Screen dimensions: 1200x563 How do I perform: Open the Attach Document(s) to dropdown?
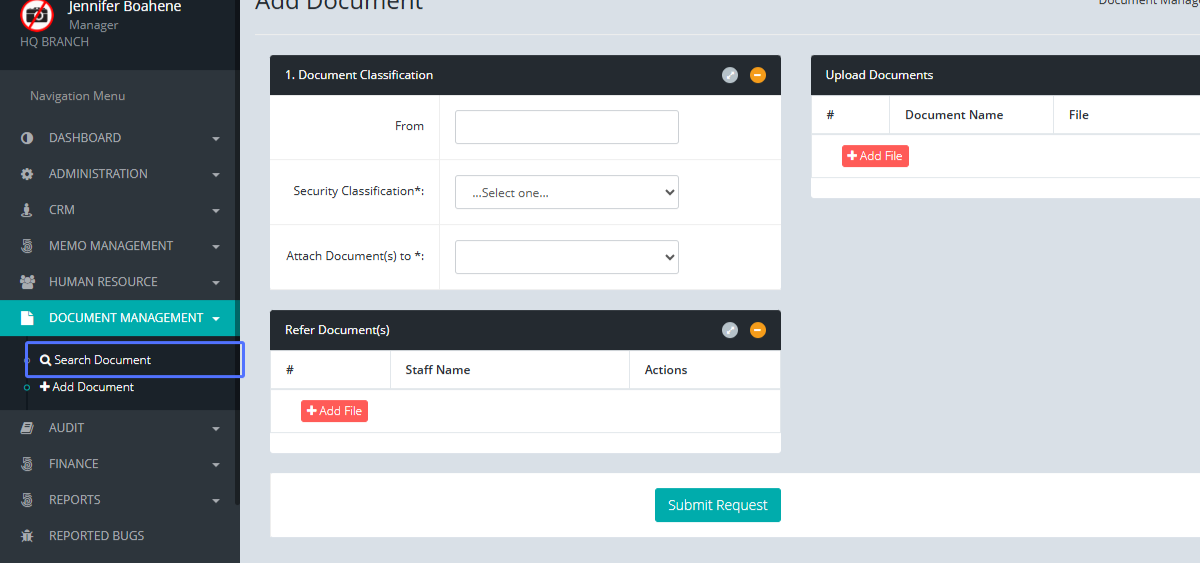(x=566, y=257)
